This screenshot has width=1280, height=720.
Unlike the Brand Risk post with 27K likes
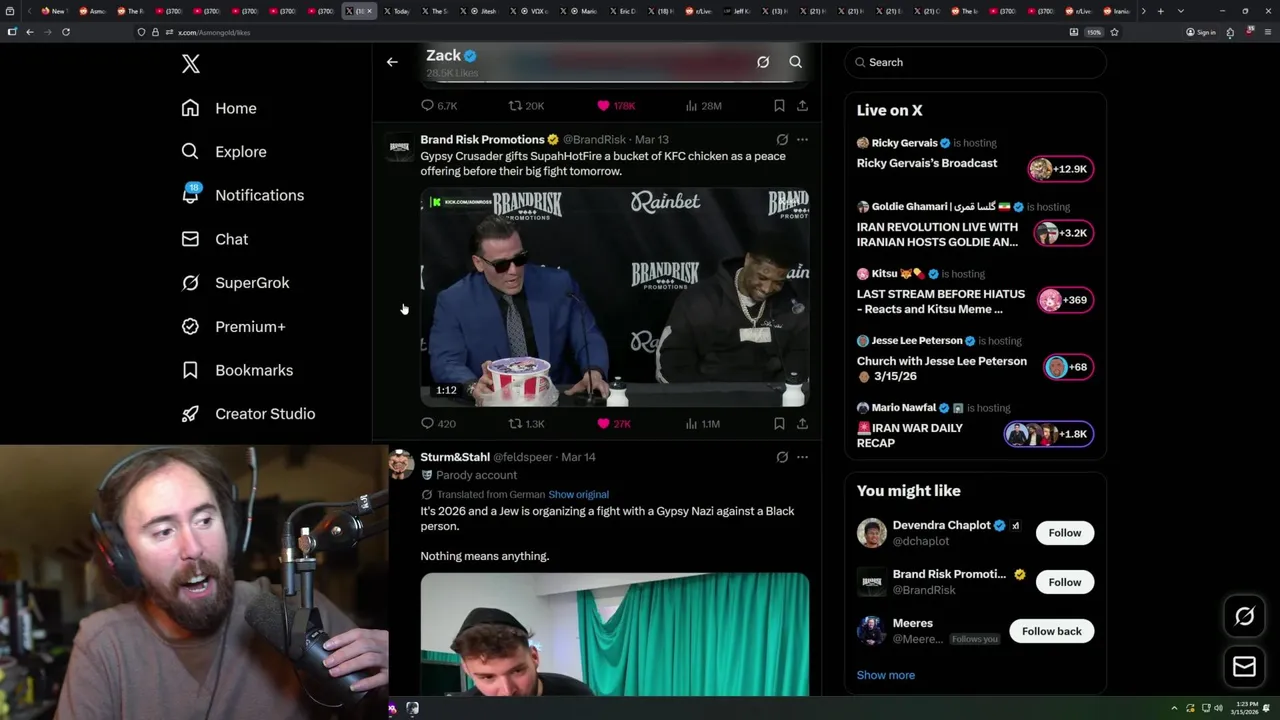[613, 424]
